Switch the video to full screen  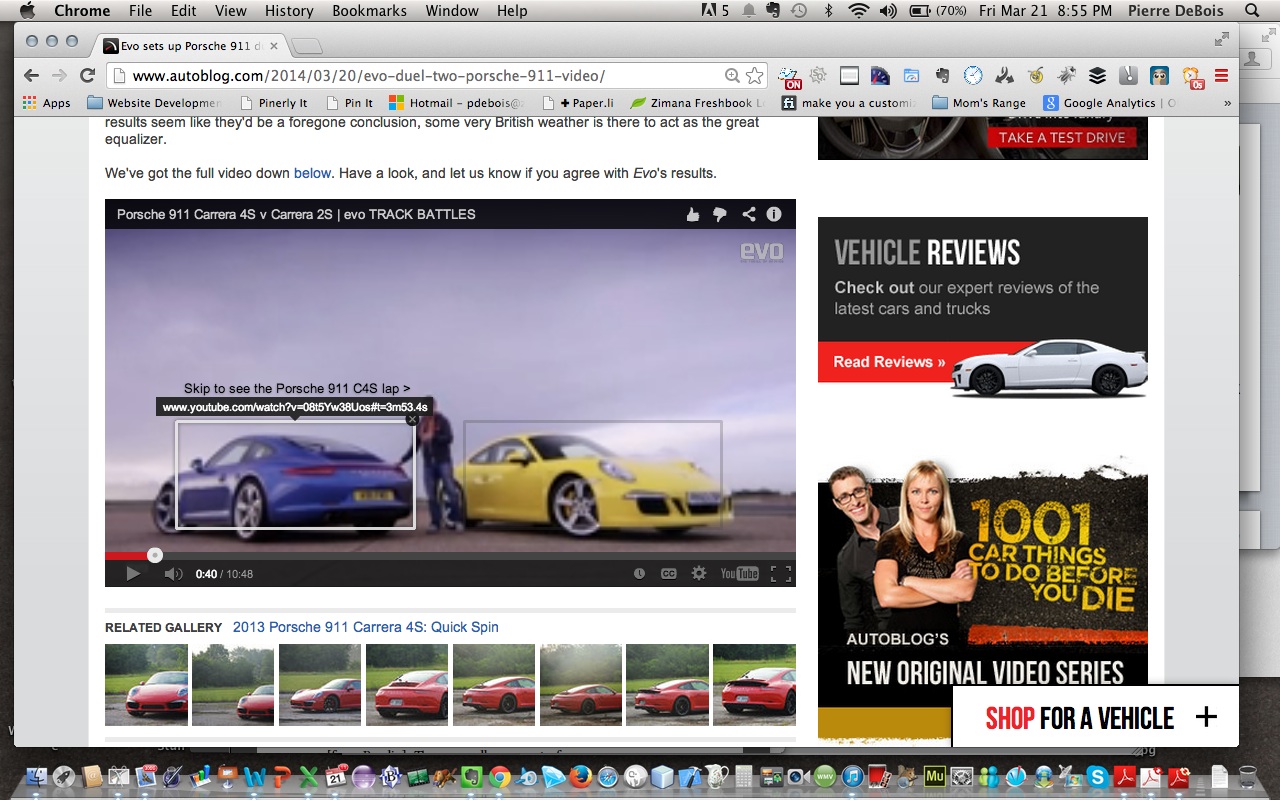(x=781, y=574)
